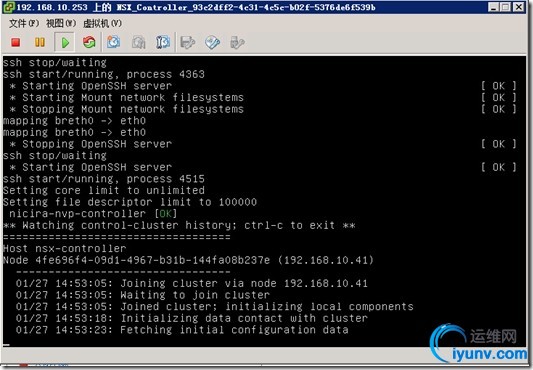Close the NSX_Controller console window
Image resolution: width=533 pixels, height=370 pixels.
519,7
